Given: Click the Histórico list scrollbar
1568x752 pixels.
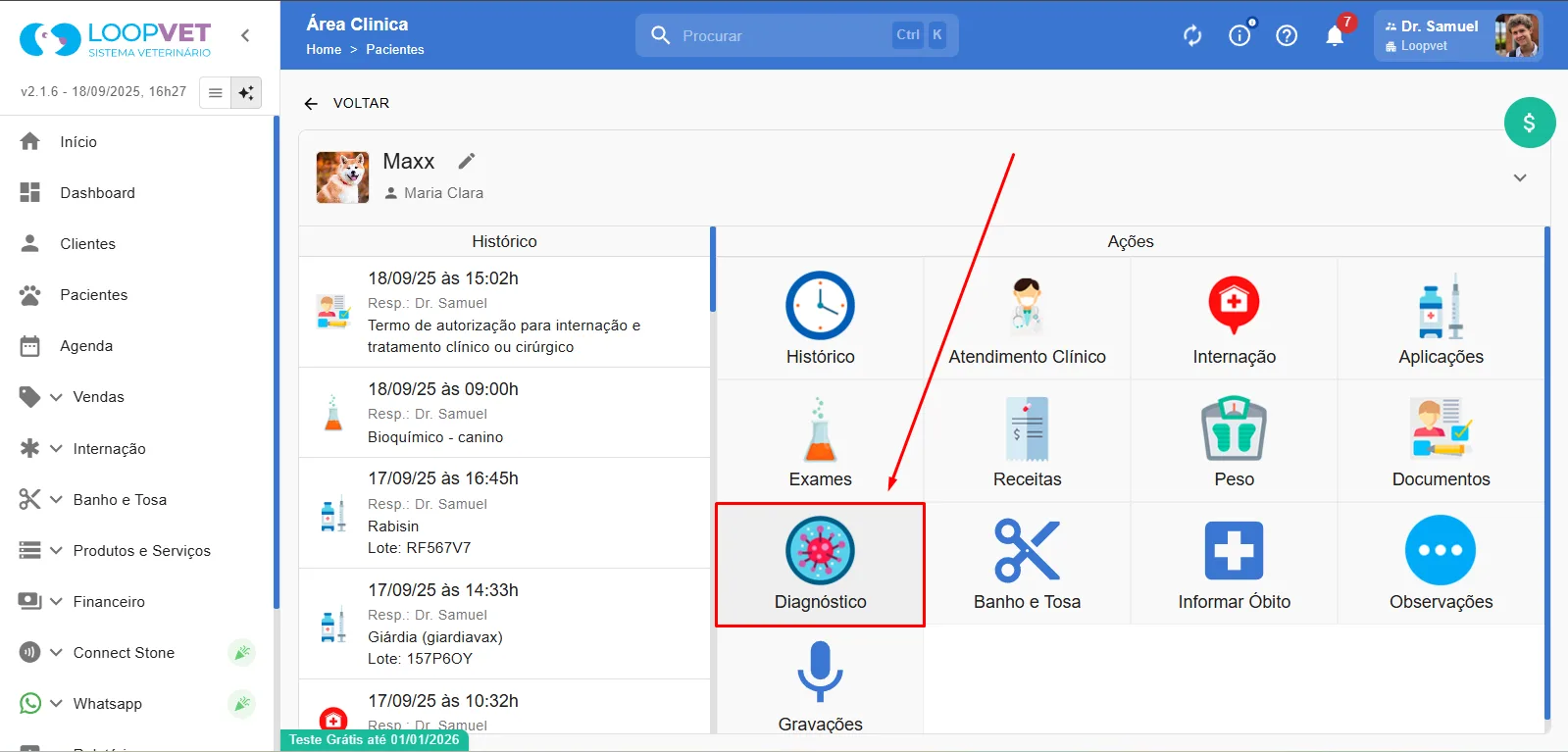Looking at the screenshot, I should point(713,270).
